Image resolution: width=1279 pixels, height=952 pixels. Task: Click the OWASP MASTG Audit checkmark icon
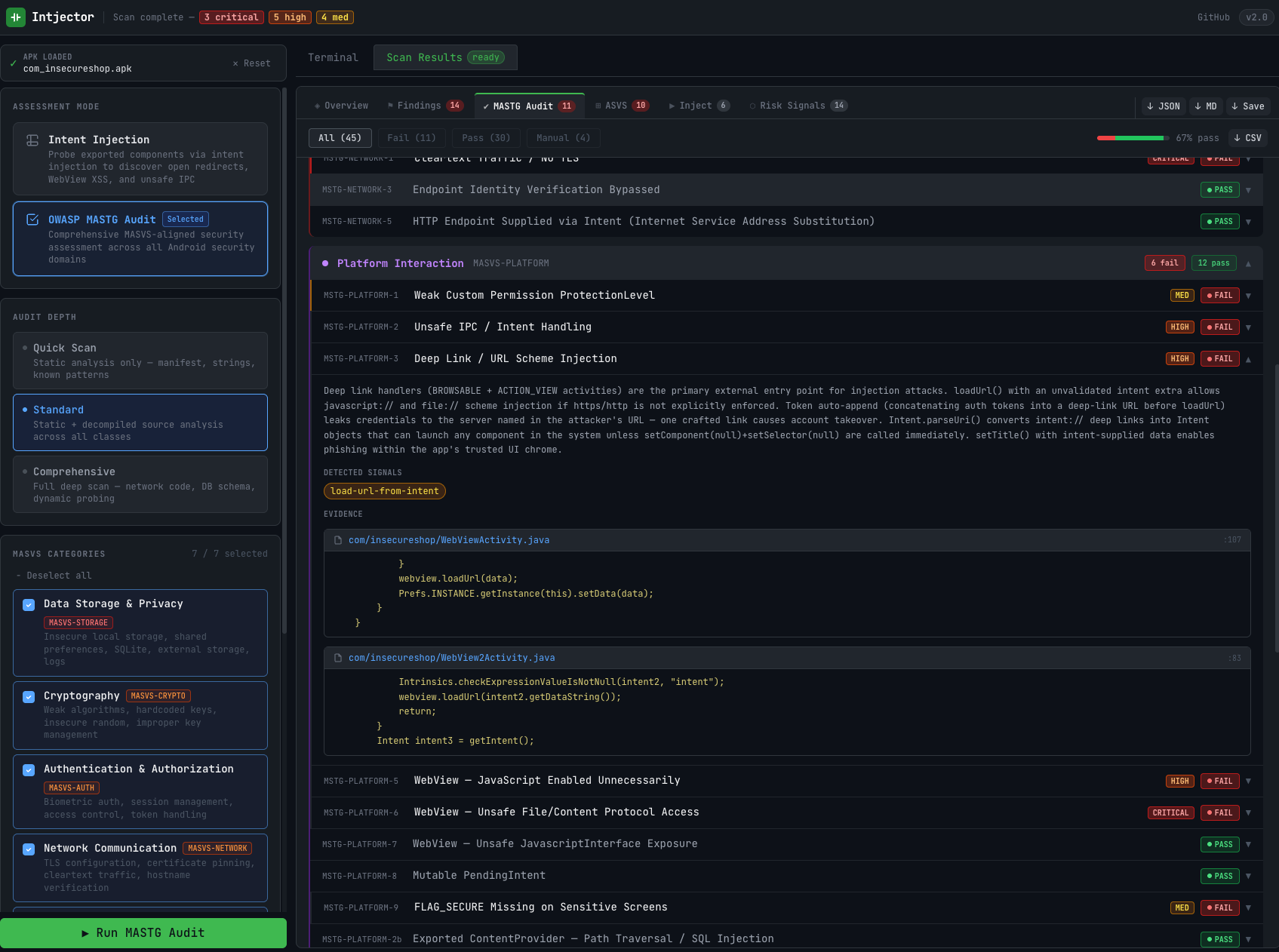tap(32, 220)
